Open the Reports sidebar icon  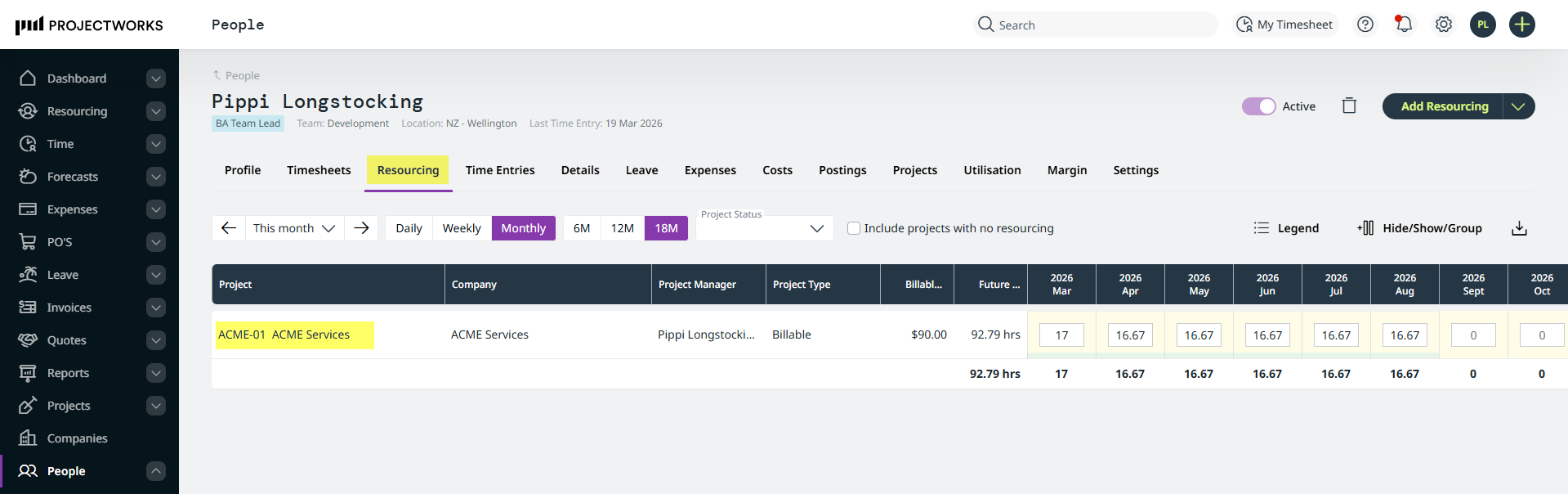click(x=28, y=373)
